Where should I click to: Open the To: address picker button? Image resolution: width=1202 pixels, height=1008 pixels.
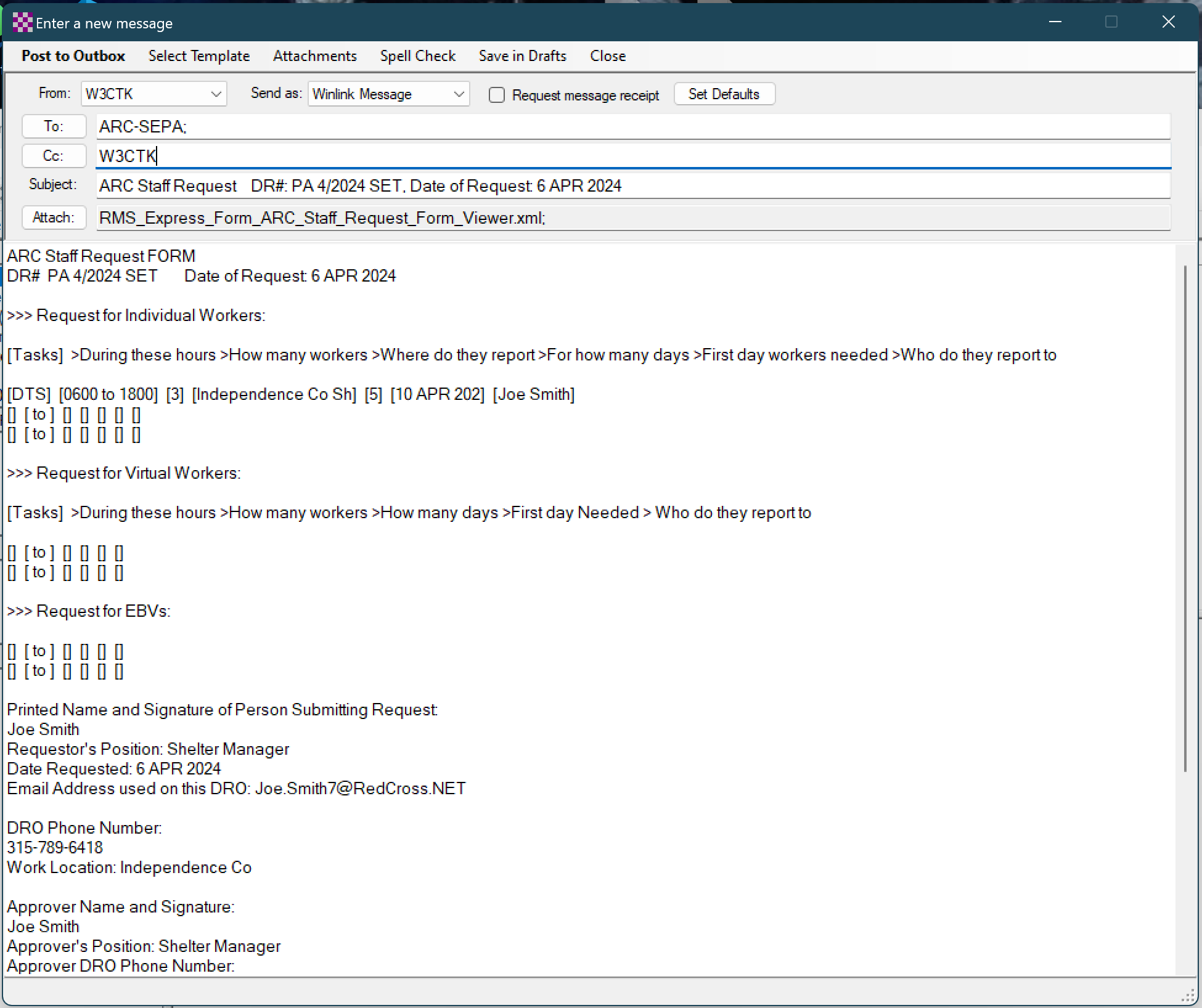54,126
